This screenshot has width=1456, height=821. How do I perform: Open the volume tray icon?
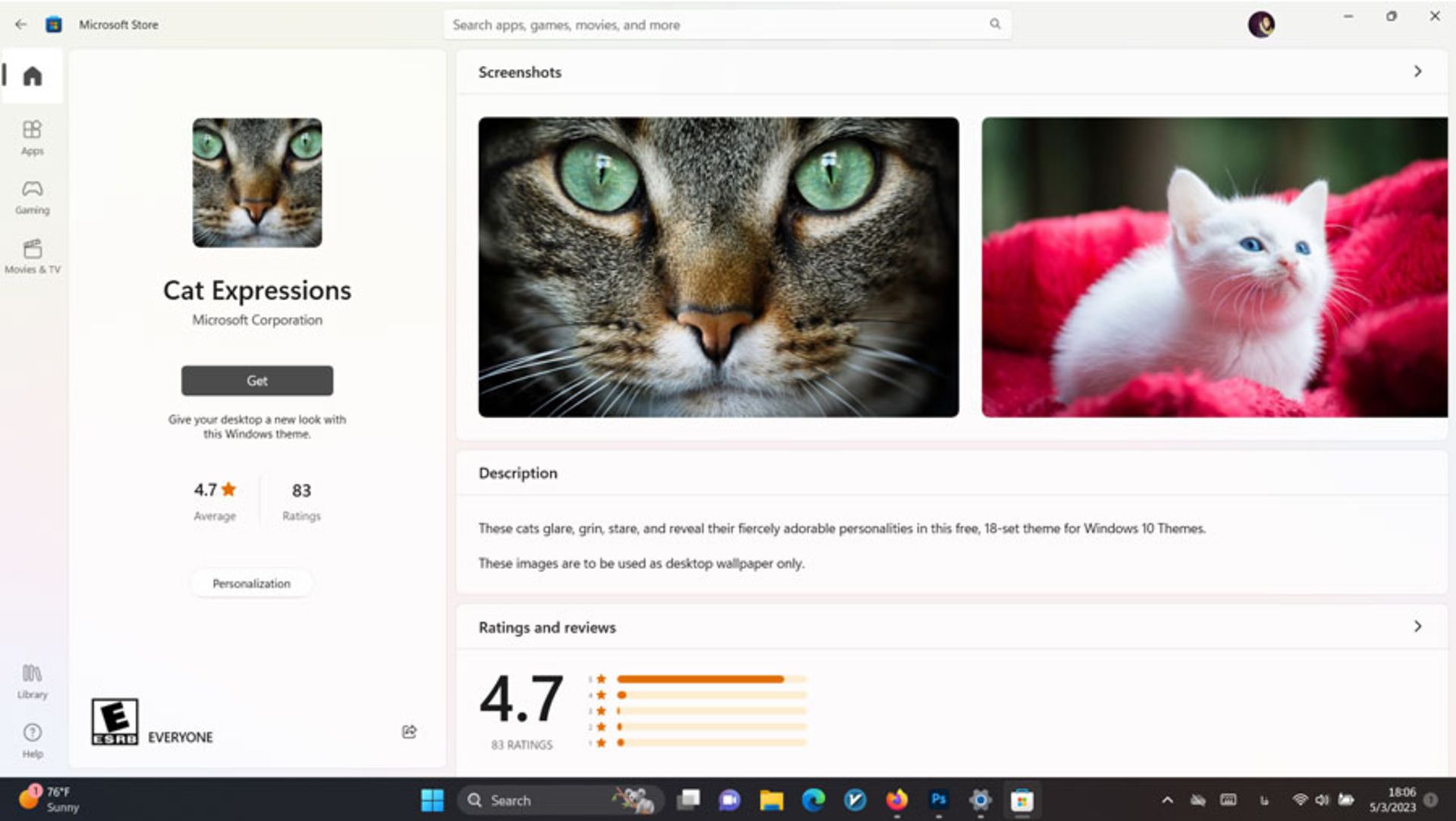click(1322, 800)
